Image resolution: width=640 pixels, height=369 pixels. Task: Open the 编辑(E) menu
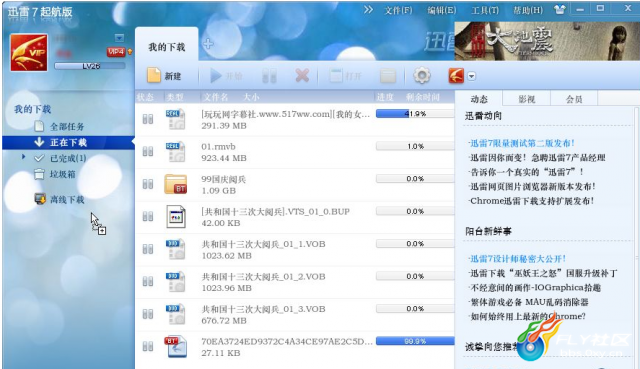(442, 10)
